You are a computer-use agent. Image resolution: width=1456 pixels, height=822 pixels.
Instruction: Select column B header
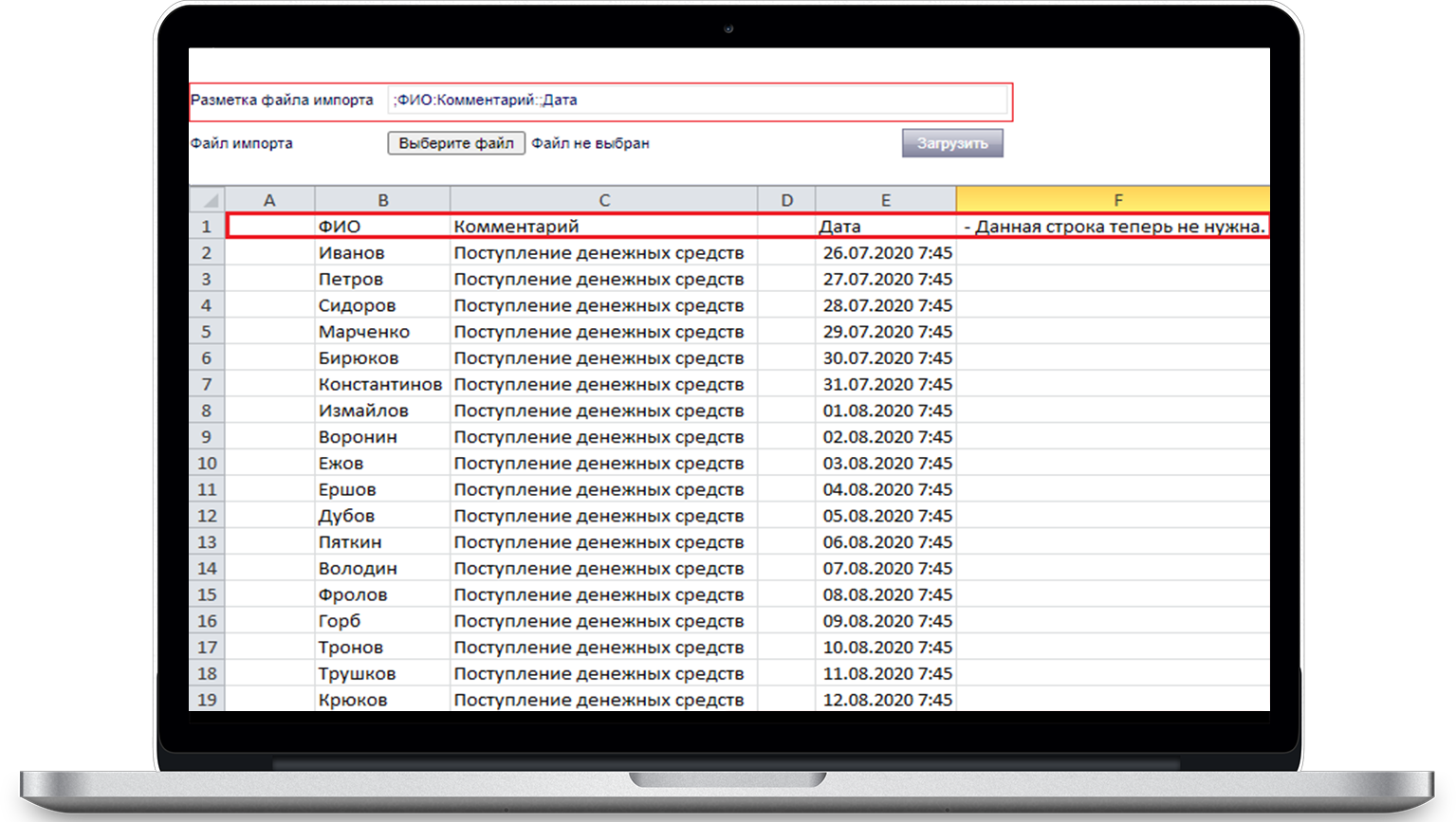[x=382, y=200]
